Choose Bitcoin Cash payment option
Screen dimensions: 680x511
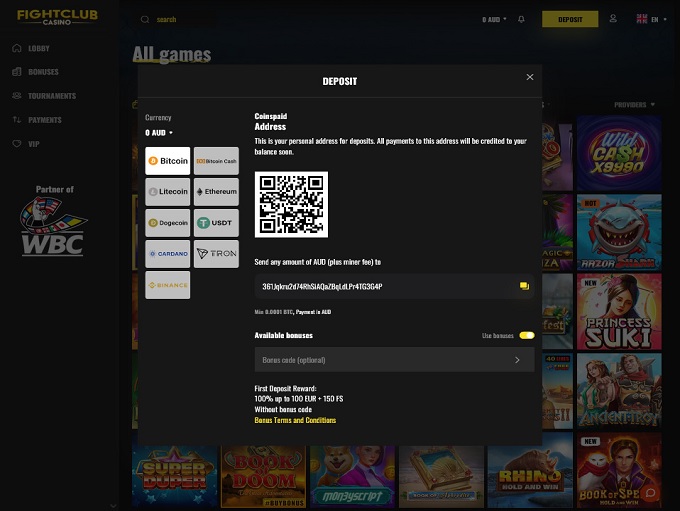click(216, 161)
